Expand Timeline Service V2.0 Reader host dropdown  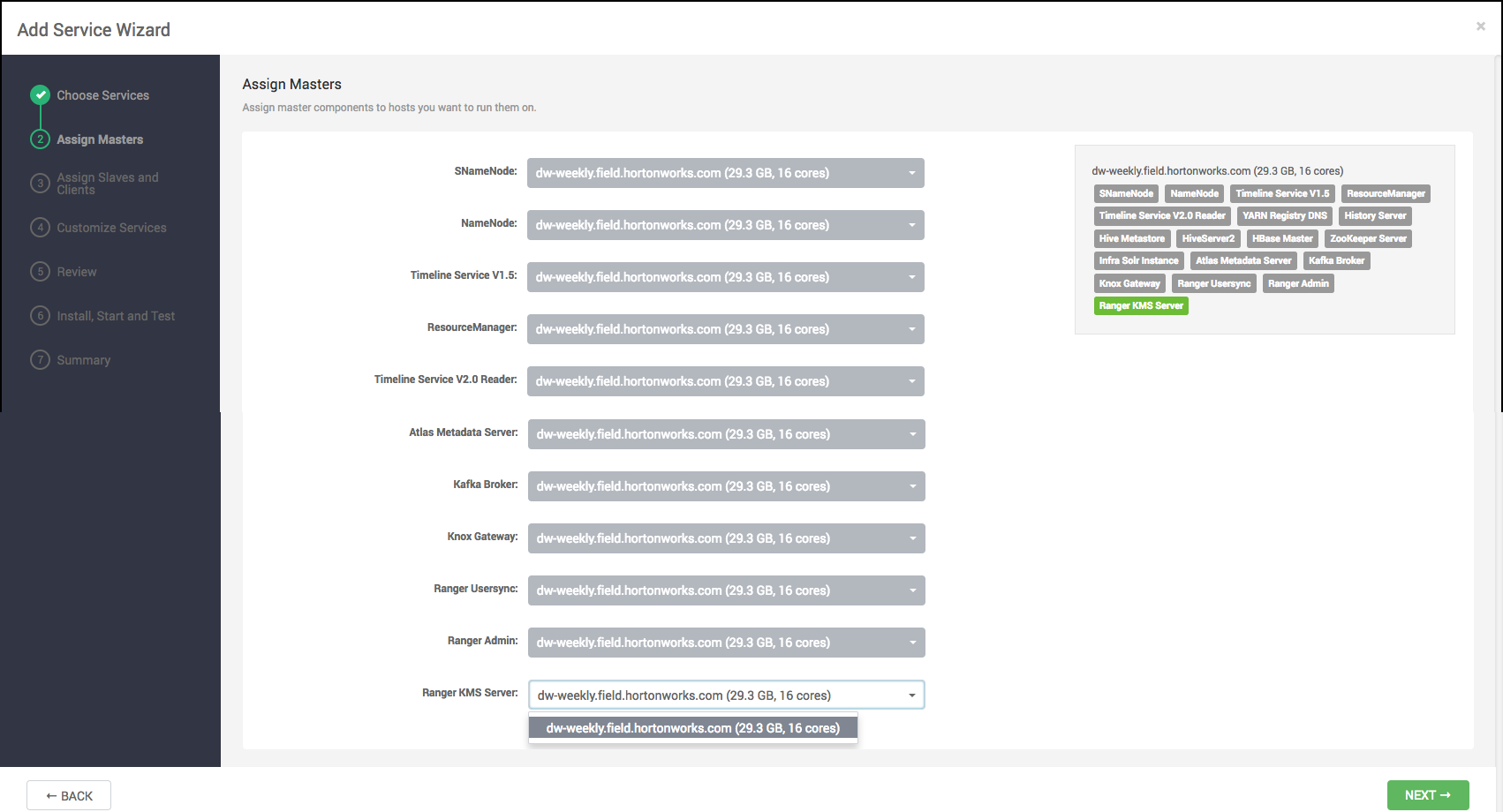click(x=726, y=381)
